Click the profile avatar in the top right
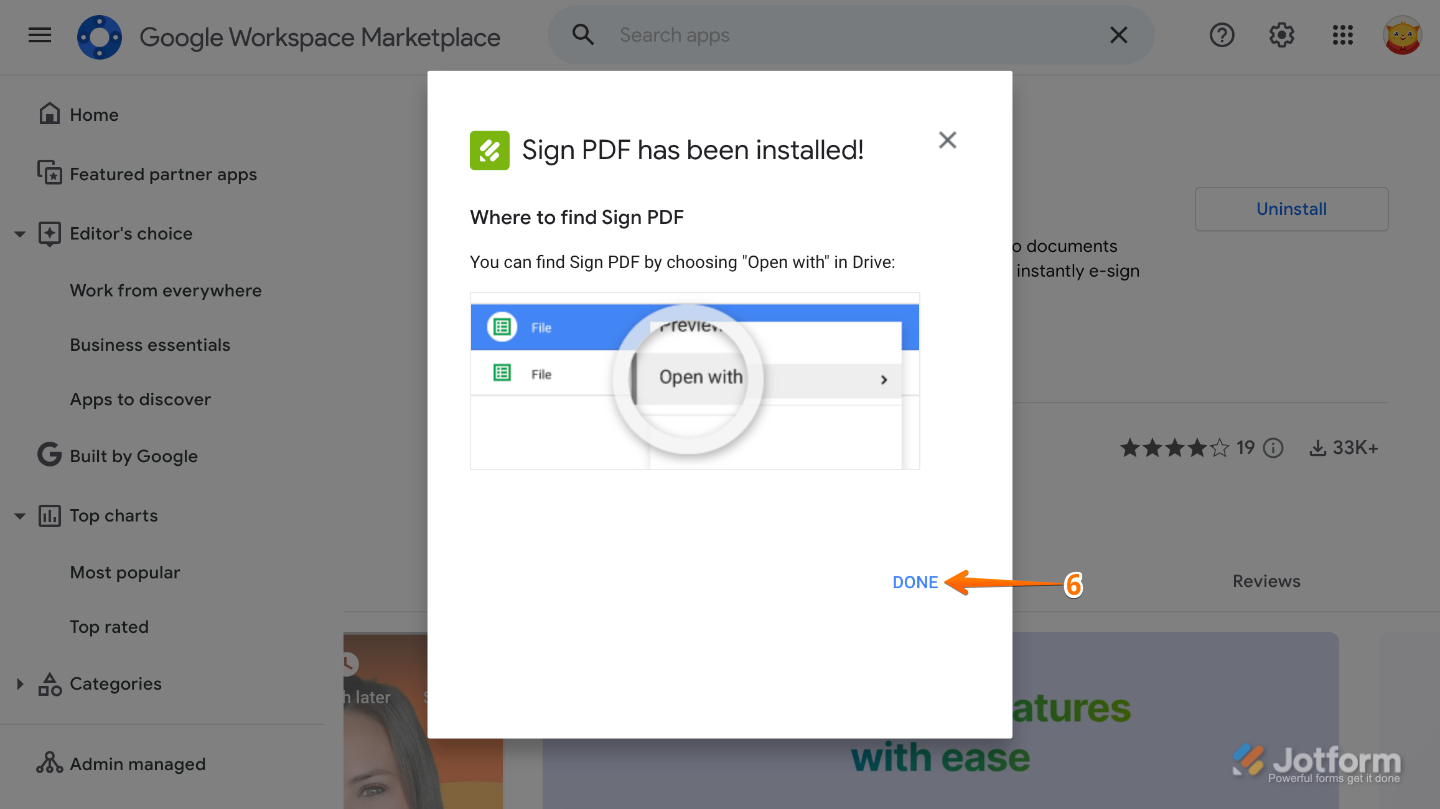The width and height of the screenshot is (1440, 809). pyautogui.click(x=1403, y=34)
